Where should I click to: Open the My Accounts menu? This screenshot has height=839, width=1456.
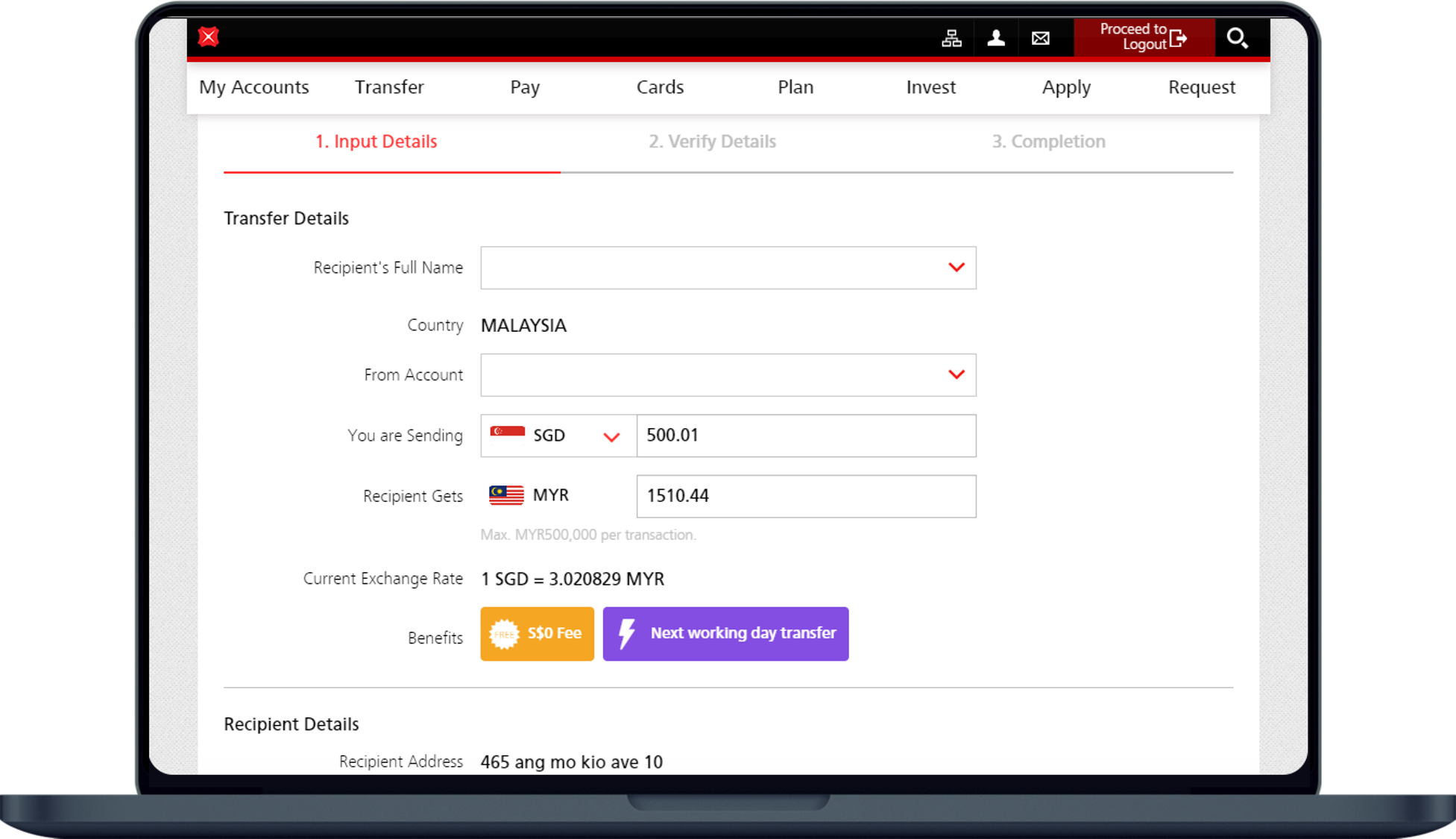[x=253, y=87]
